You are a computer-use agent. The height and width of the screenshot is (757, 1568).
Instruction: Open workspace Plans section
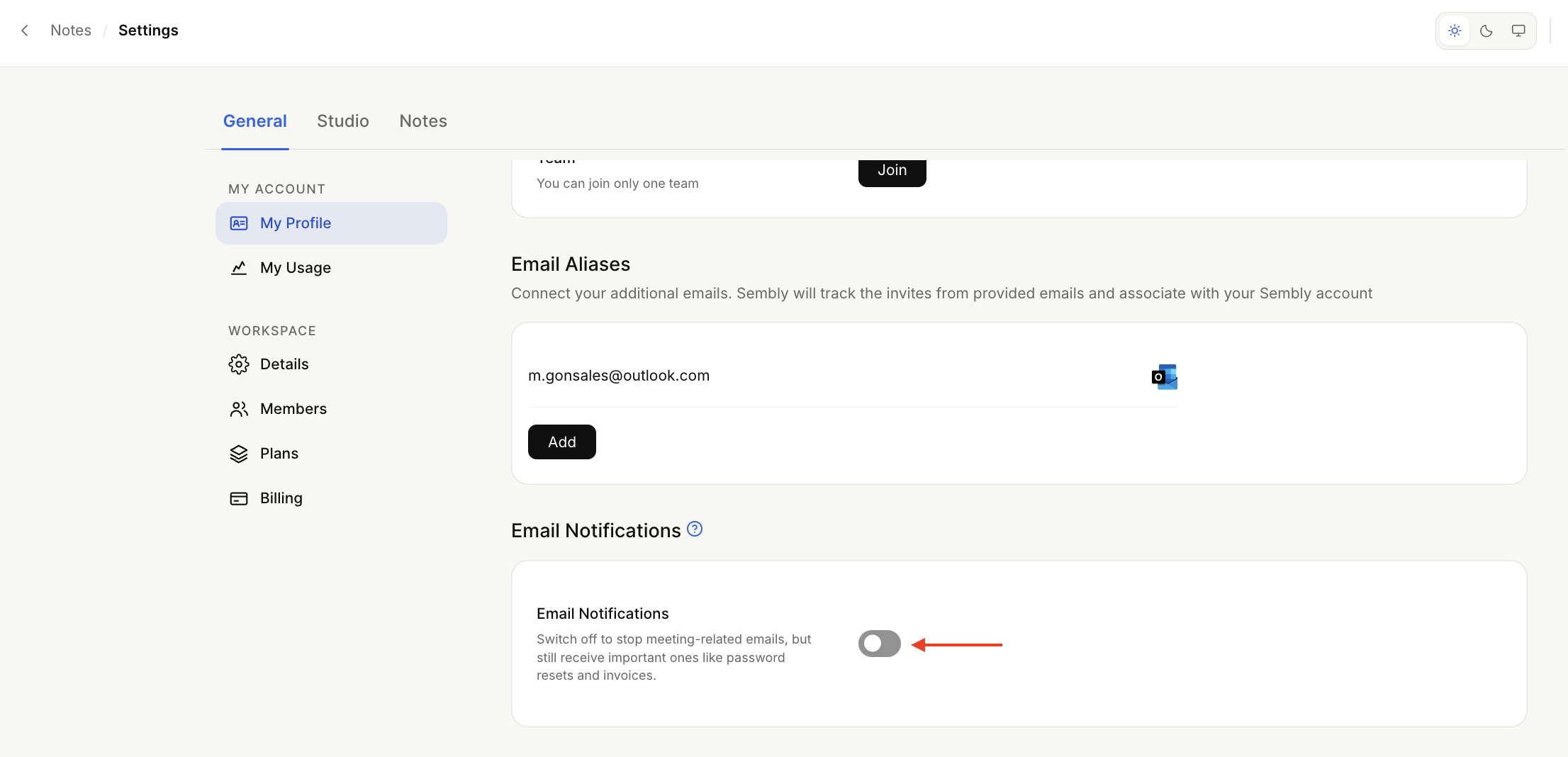[331, 454]
